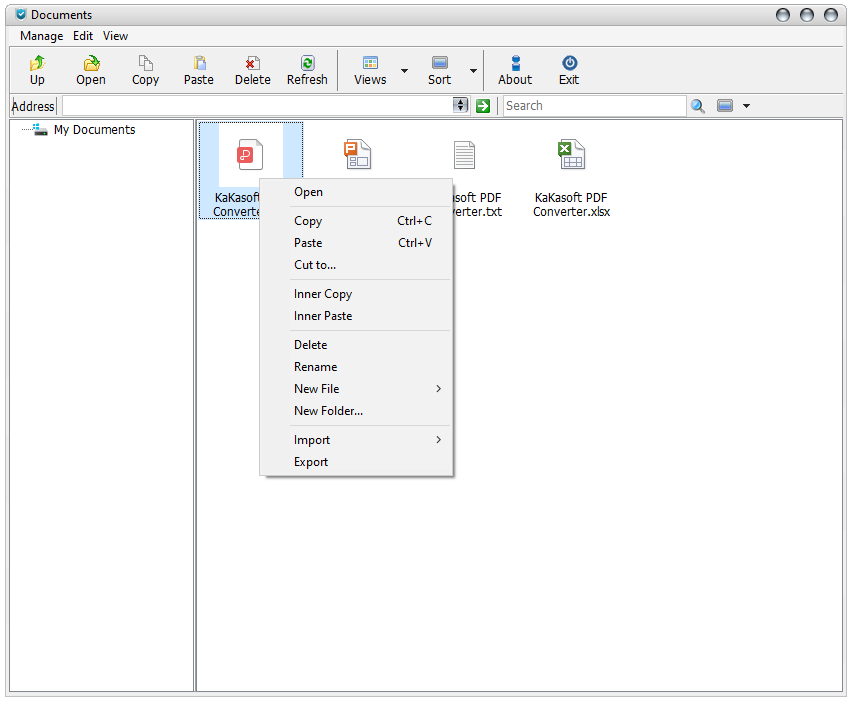The height and width of the screenshot is (703, 851).
Task: Click the magnifier search icon
Action: (x=697, y=106)
